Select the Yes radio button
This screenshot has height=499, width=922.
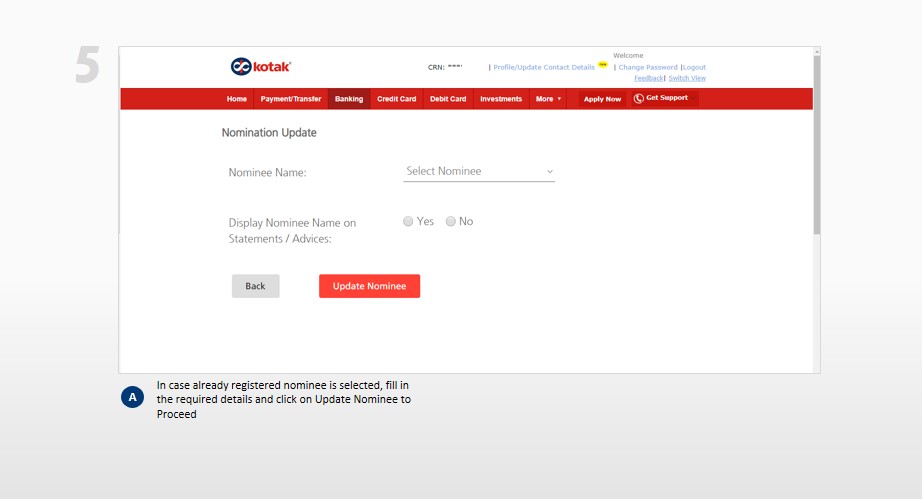point(408,222)
